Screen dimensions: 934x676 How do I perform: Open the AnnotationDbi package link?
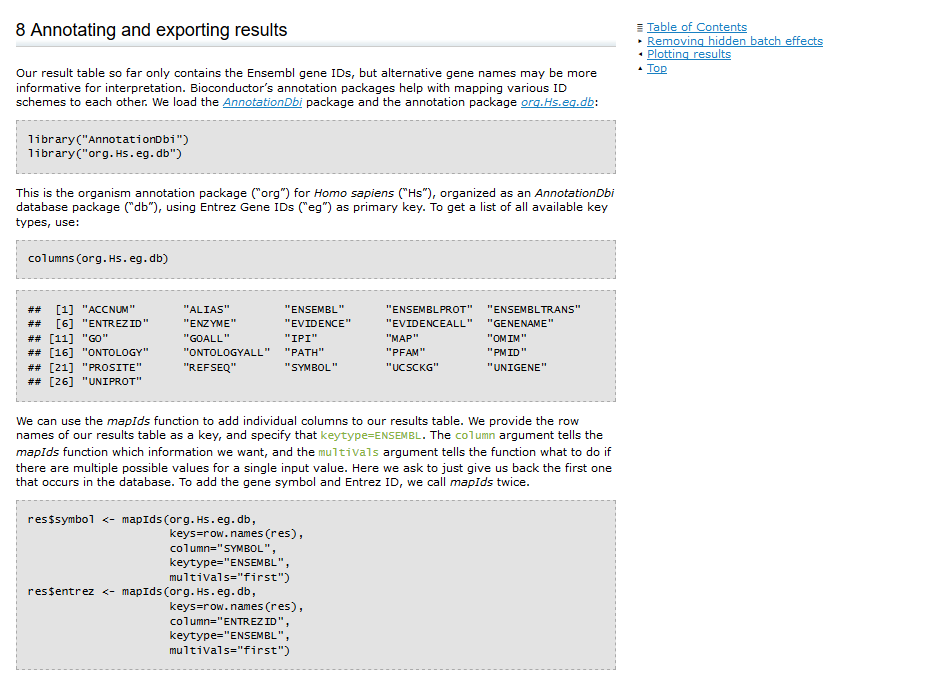(262, 102)
